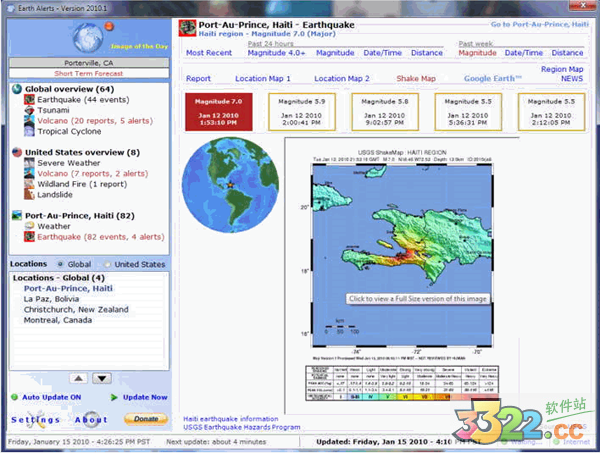Screen dimensions: 600x453
Task: Click the Tsunami icon in Global overview
Action: point(29,110)
